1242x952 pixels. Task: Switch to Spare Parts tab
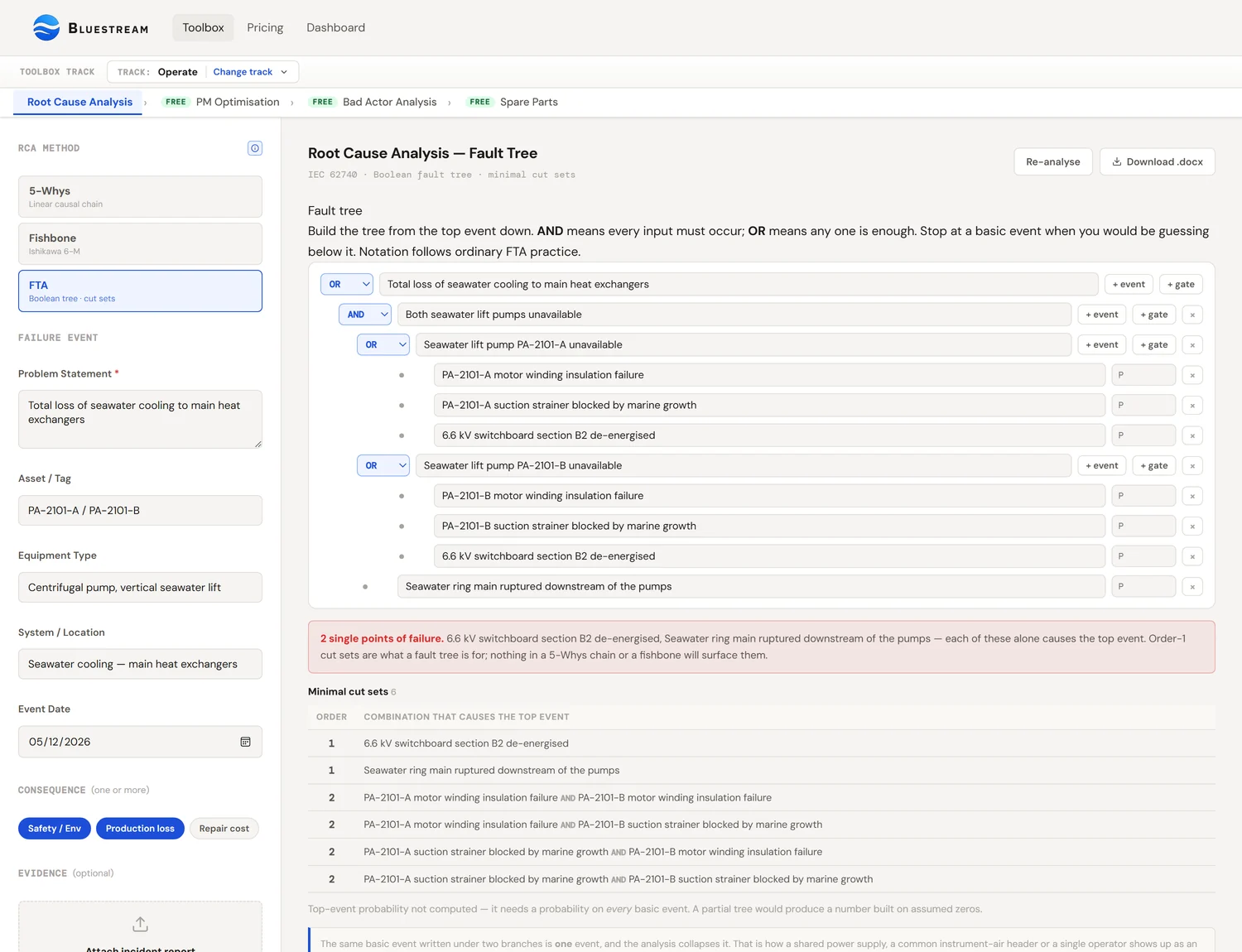512,102
